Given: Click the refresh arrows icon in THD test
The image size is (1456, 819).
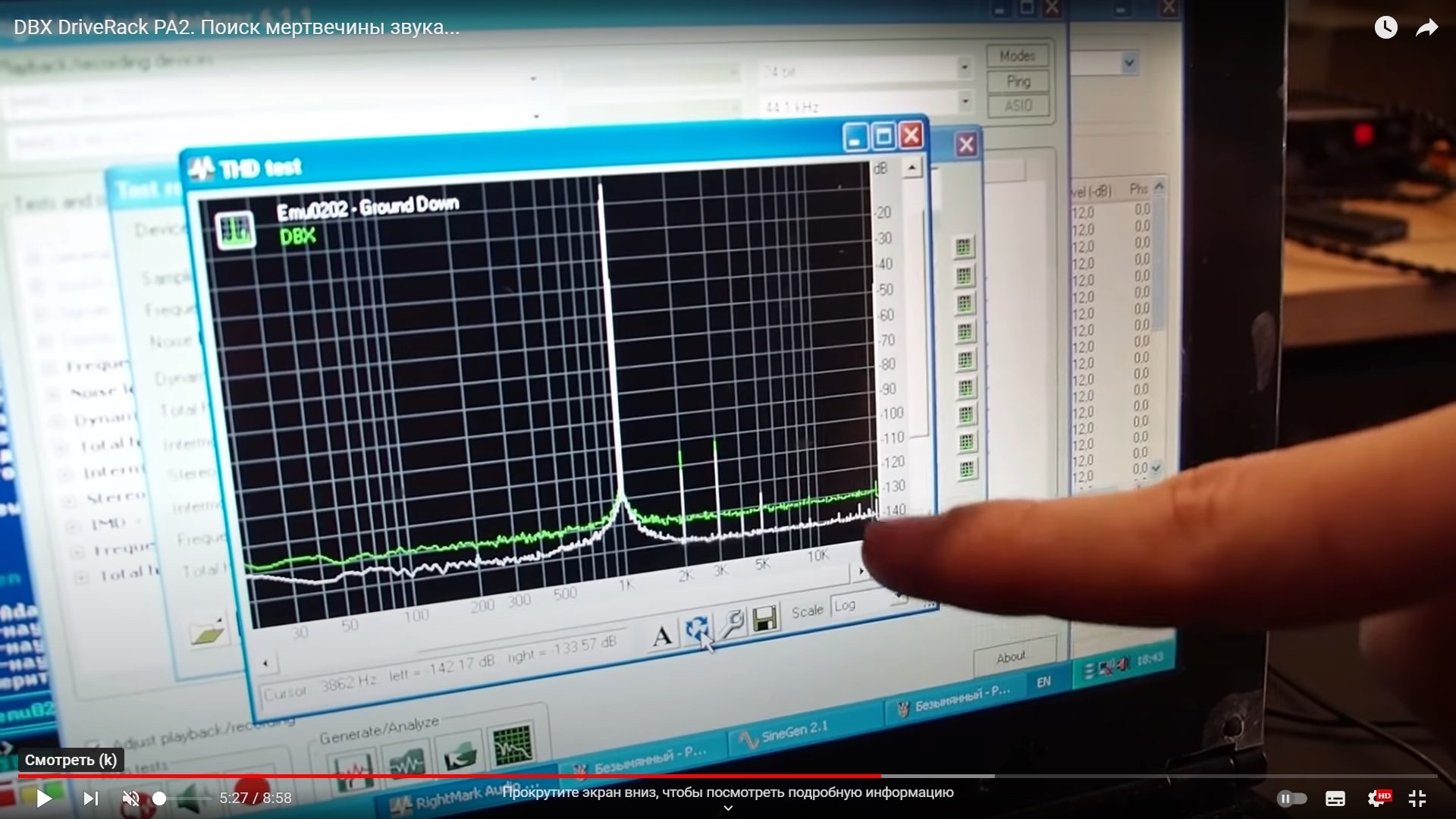Looking at the screenshot, I should [x=696, y=629].
